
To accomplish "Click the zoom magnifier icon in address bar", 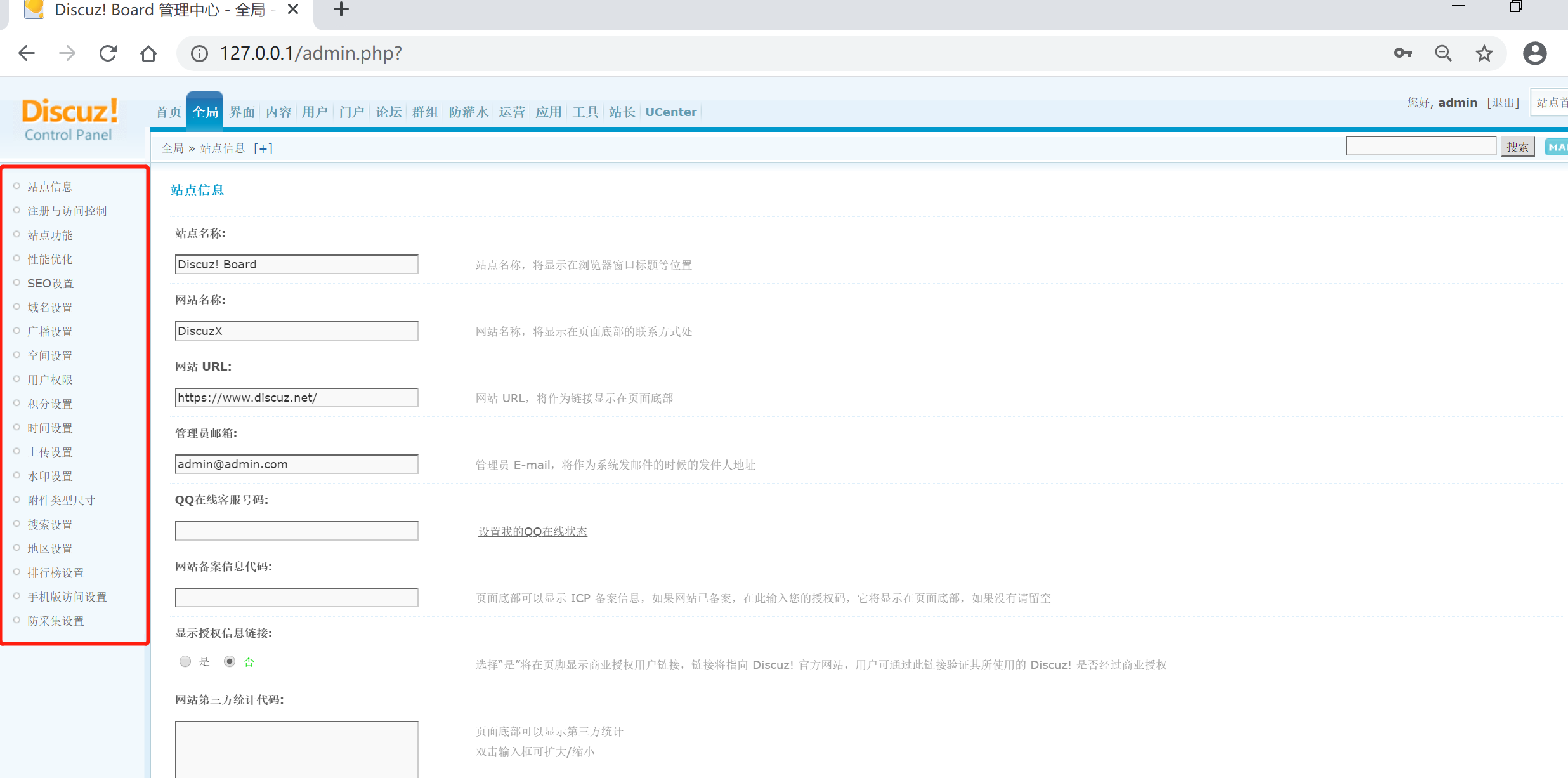I will click(x=1443, y=53).
